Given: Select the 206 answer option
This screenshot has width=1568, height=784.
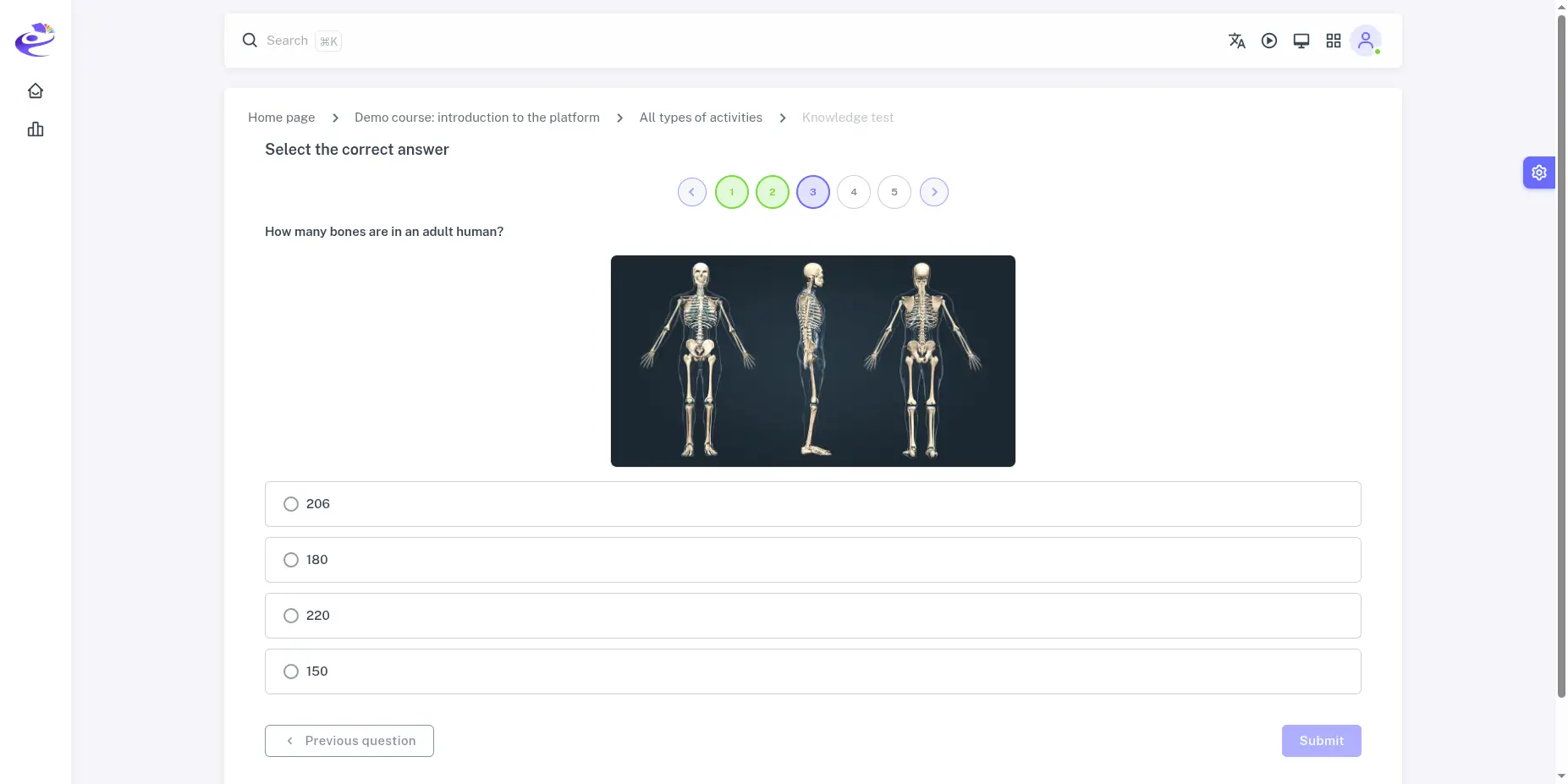Looking at the screenshot, I should (x=812, y=504).
